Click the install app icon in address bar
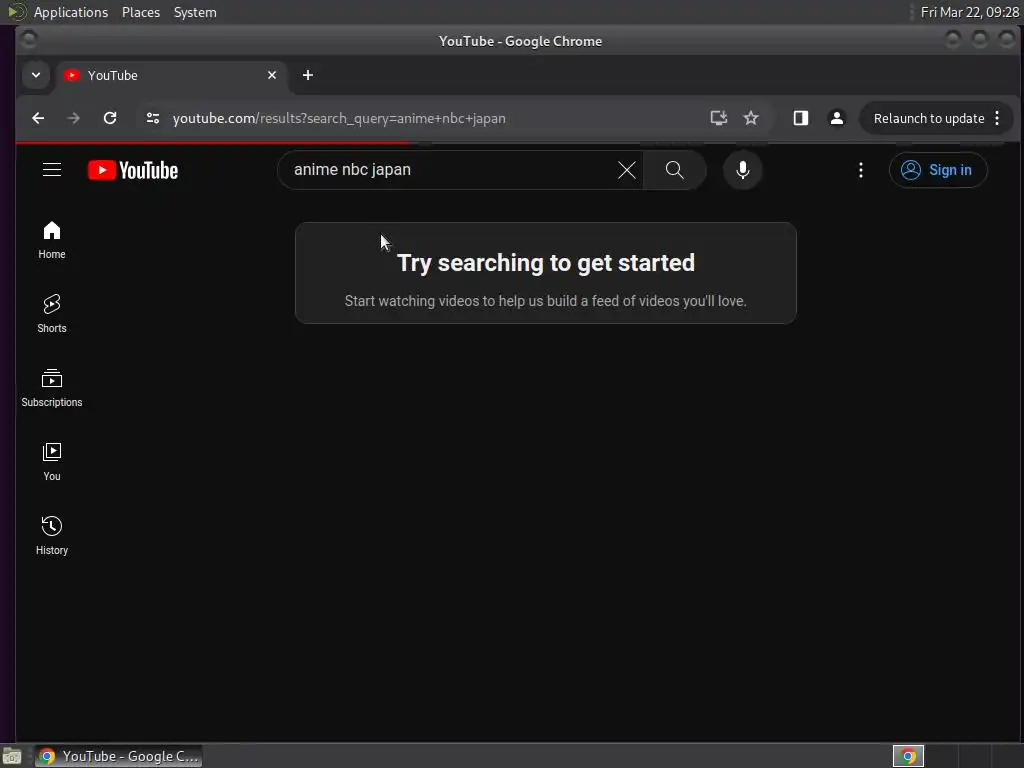Viewport: 1024px width, 768px height. point(718,118)
